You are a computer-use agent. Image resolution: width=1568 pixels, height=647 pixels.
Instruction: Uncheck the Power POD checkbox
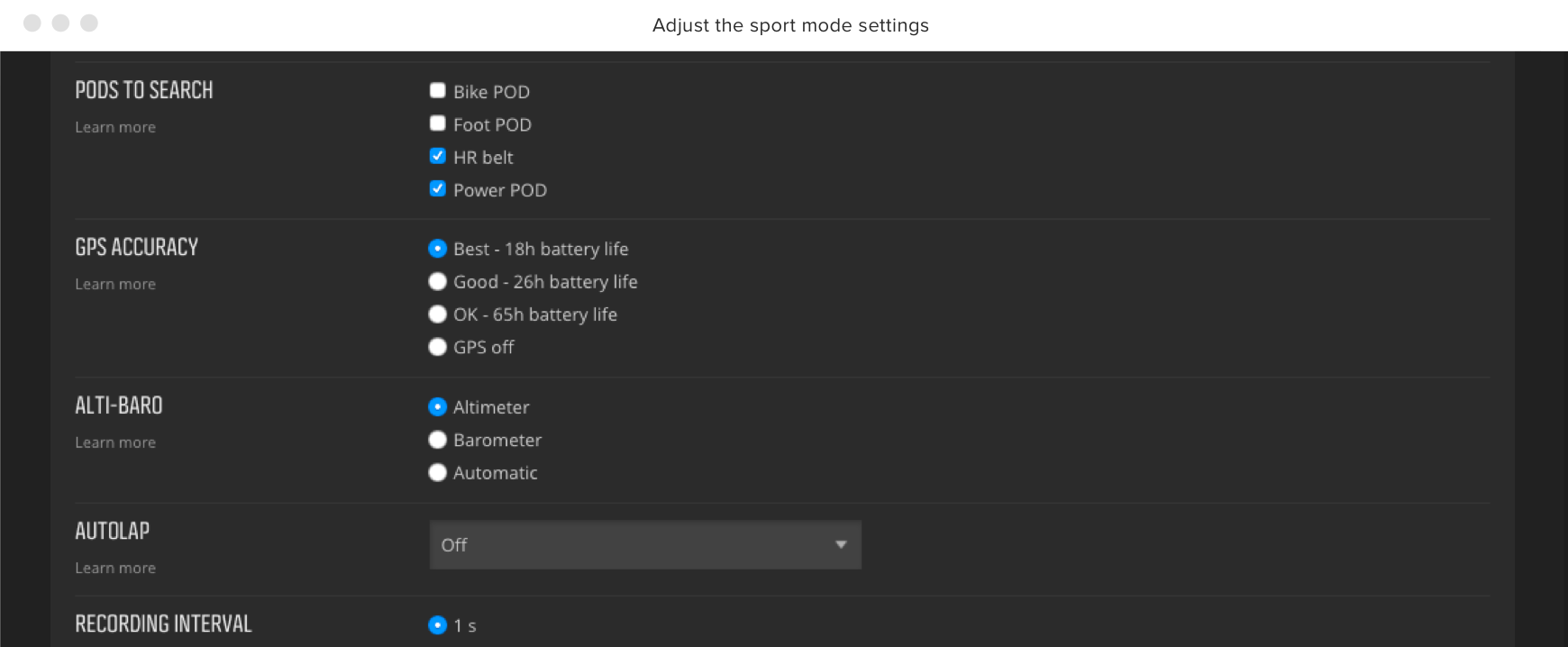[x=438, y=188]
